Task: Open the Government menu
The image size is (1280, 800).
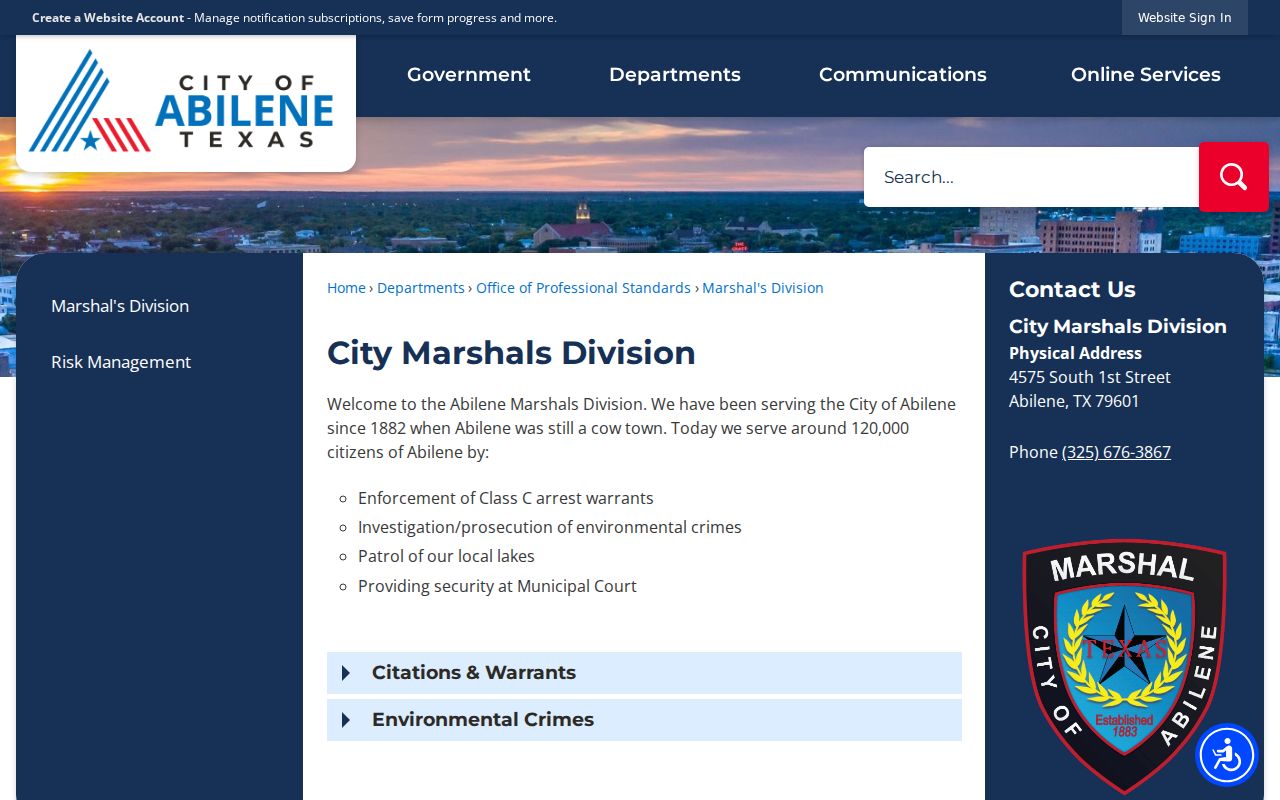Action: (469, 75)
